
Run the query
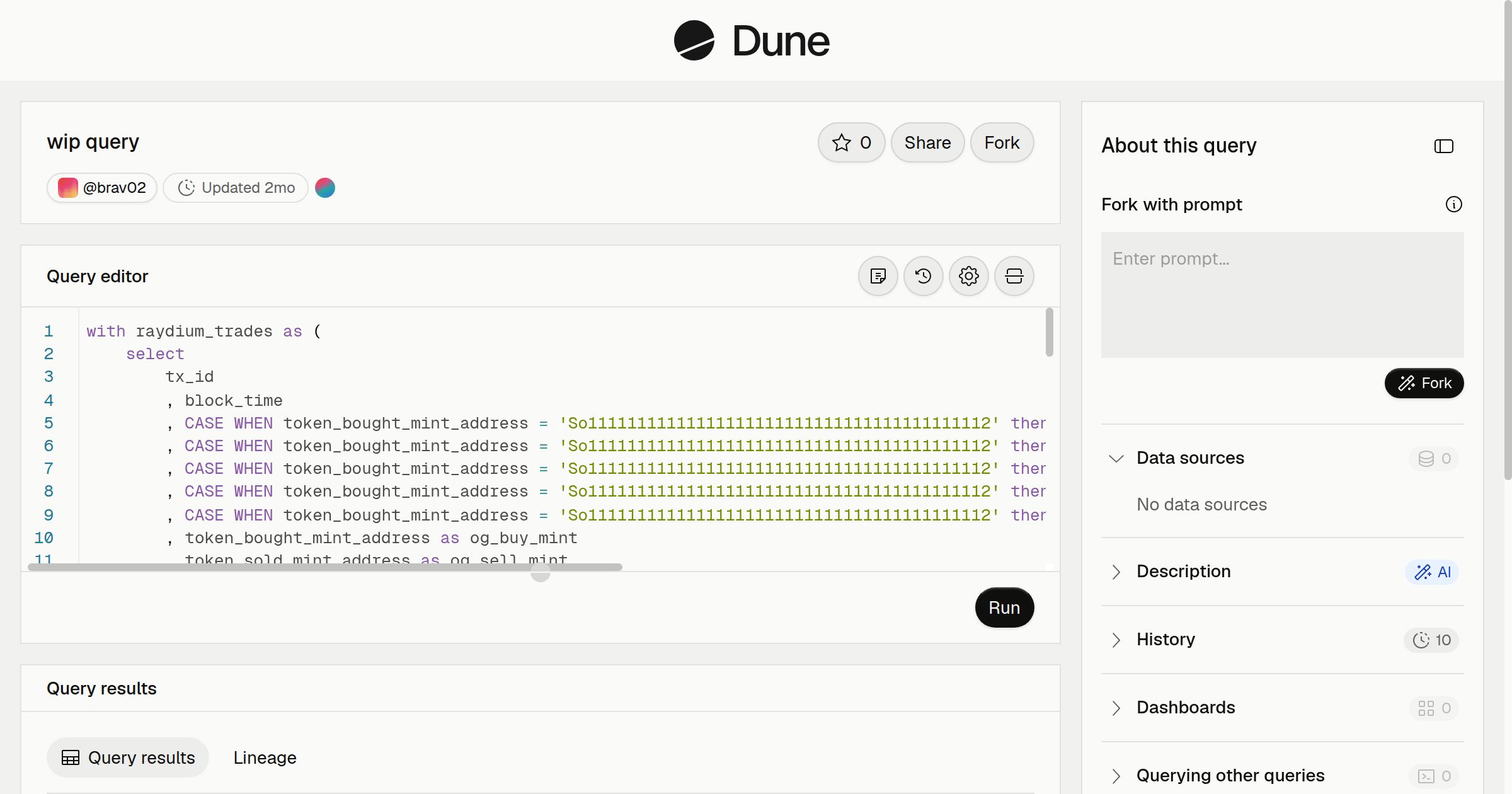[1004, 607]
